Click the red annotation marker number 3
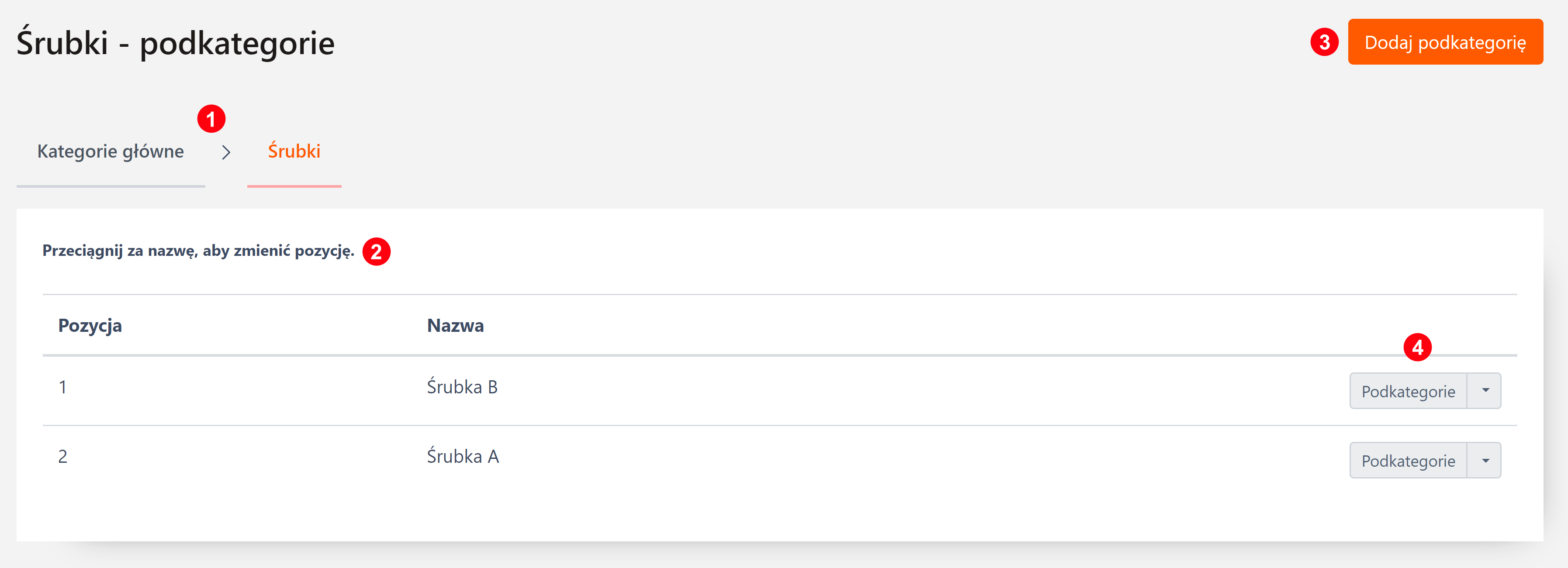 pos(1324,42)
